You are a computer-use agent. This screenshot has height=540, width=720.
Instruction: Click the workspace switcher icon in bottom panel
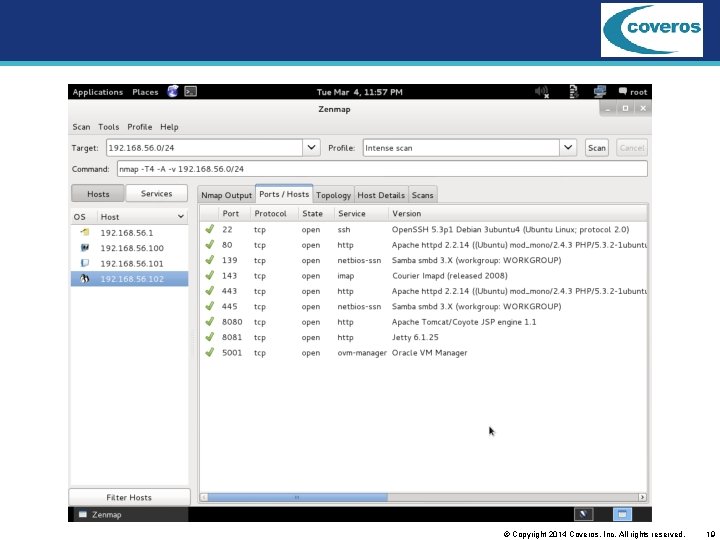[x=584, y=514]
